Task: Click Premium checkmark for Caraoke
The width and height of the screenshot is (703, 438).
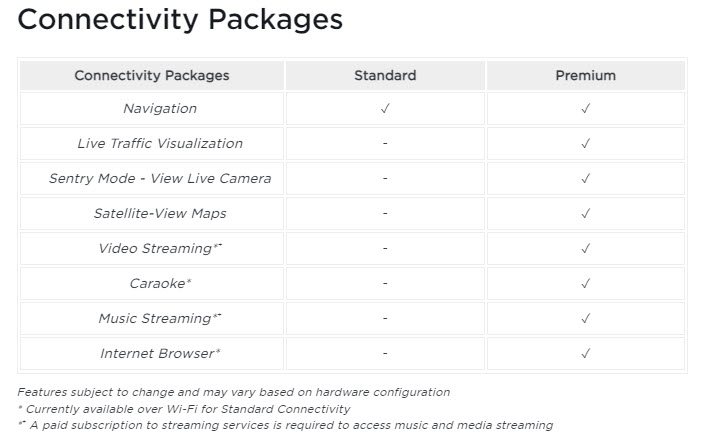Action: (x=586, y=284)
